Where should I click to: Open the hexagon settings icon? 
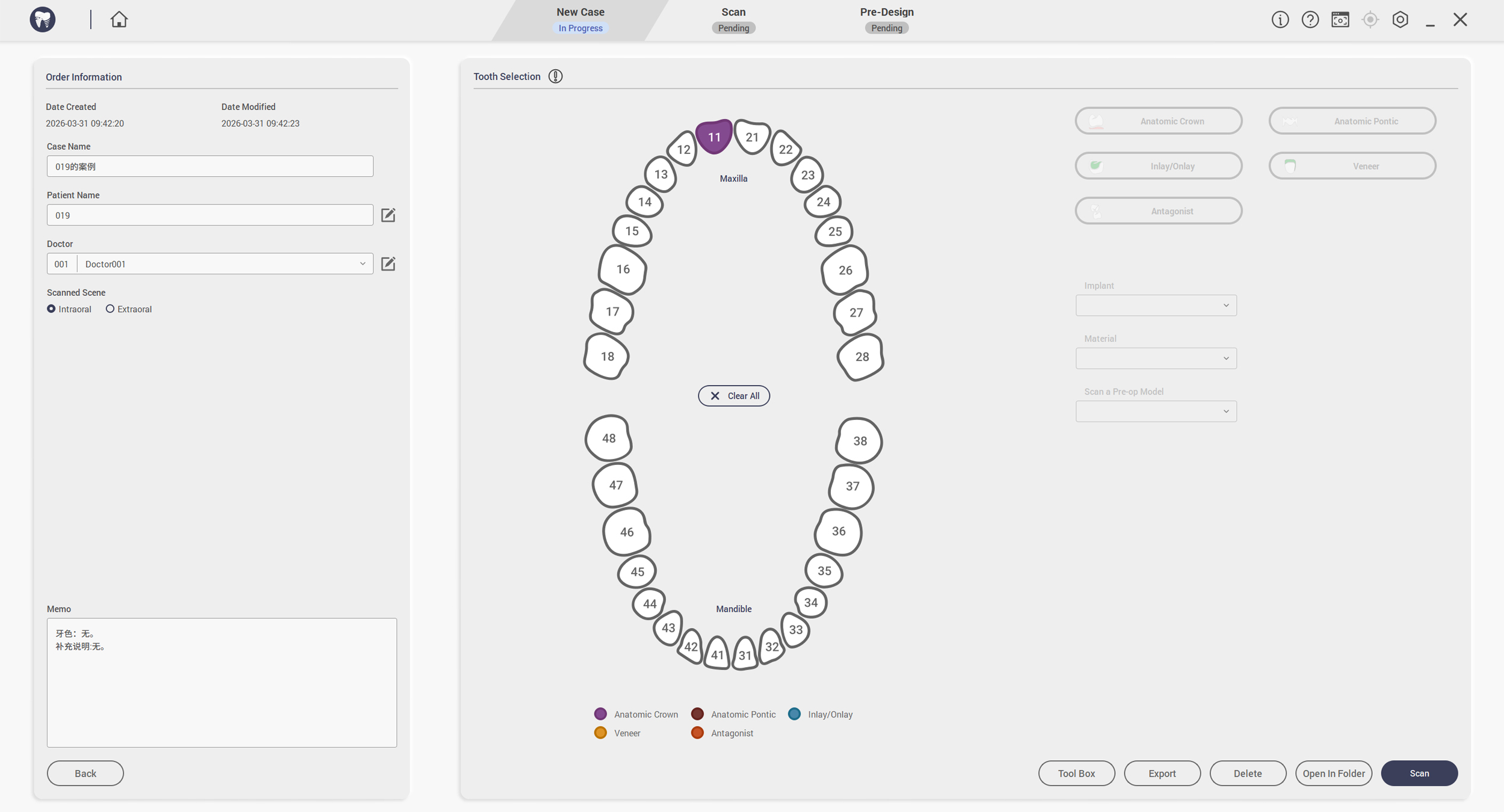click(1400, 19)
